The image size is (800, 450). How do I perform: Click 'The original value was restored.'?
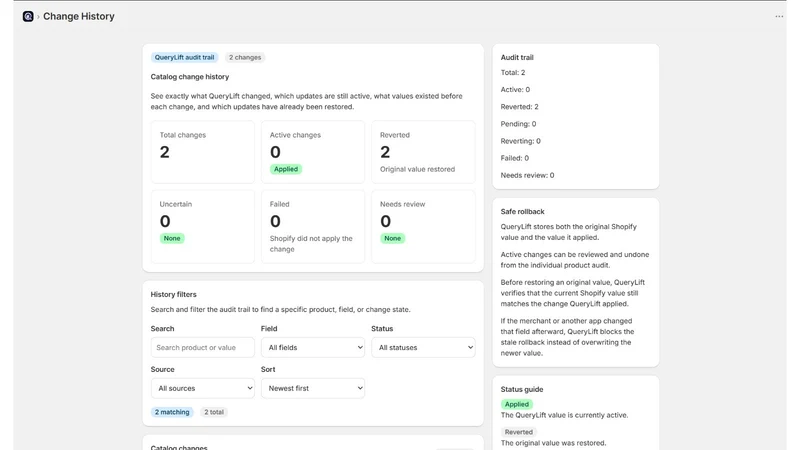pos(554,443)
